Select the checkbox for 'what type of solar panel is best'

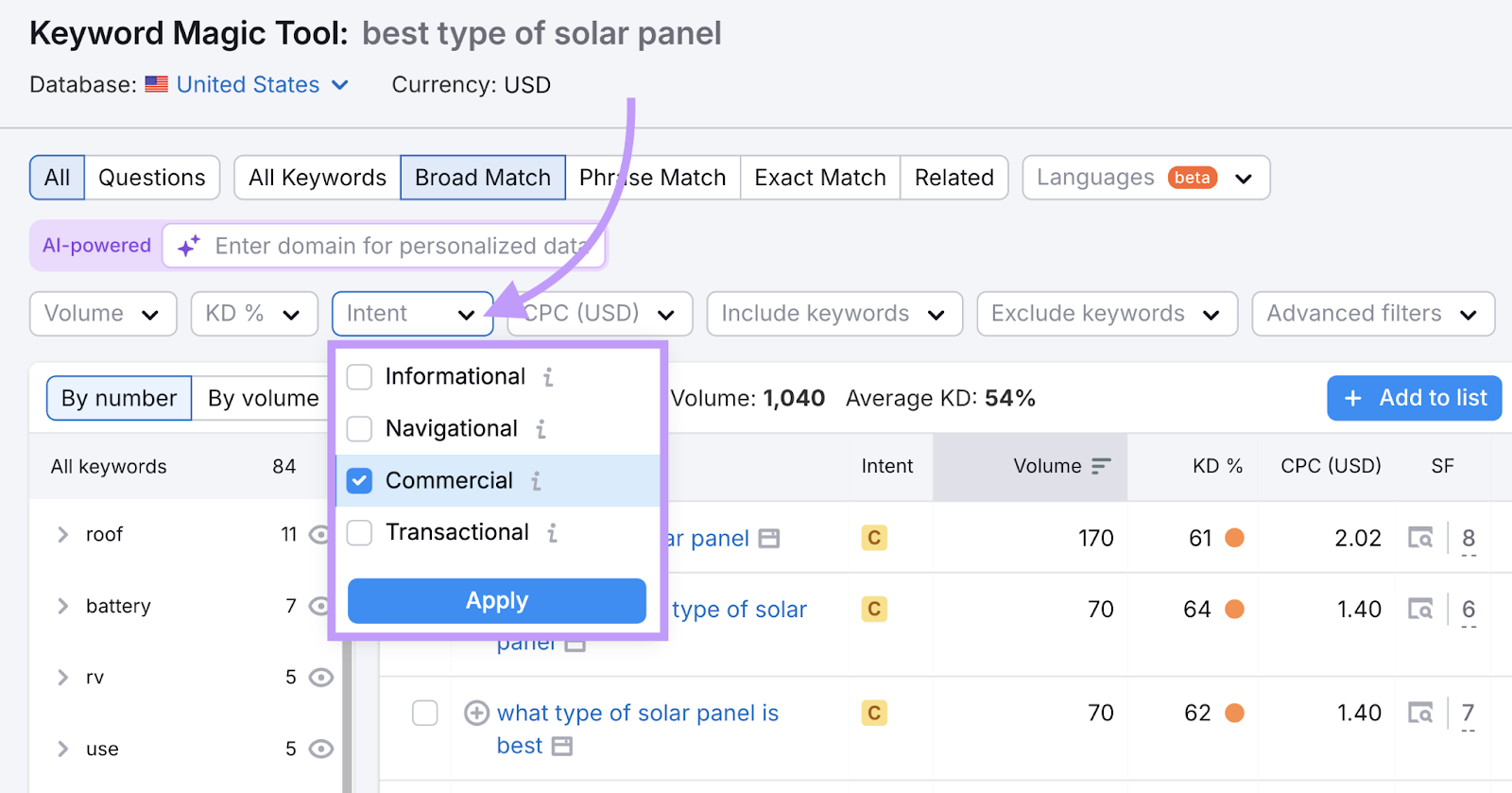coord(424,713)
